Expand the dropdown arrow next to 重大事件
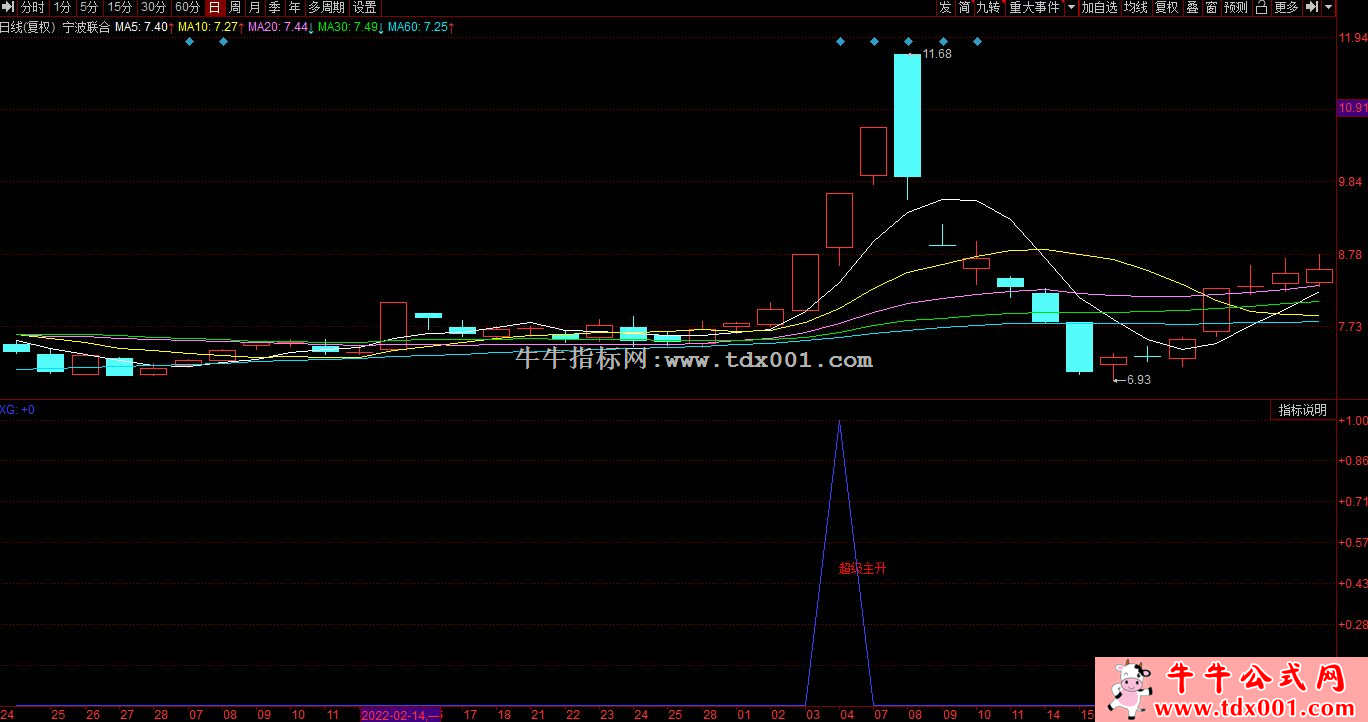 point(1071,7)
